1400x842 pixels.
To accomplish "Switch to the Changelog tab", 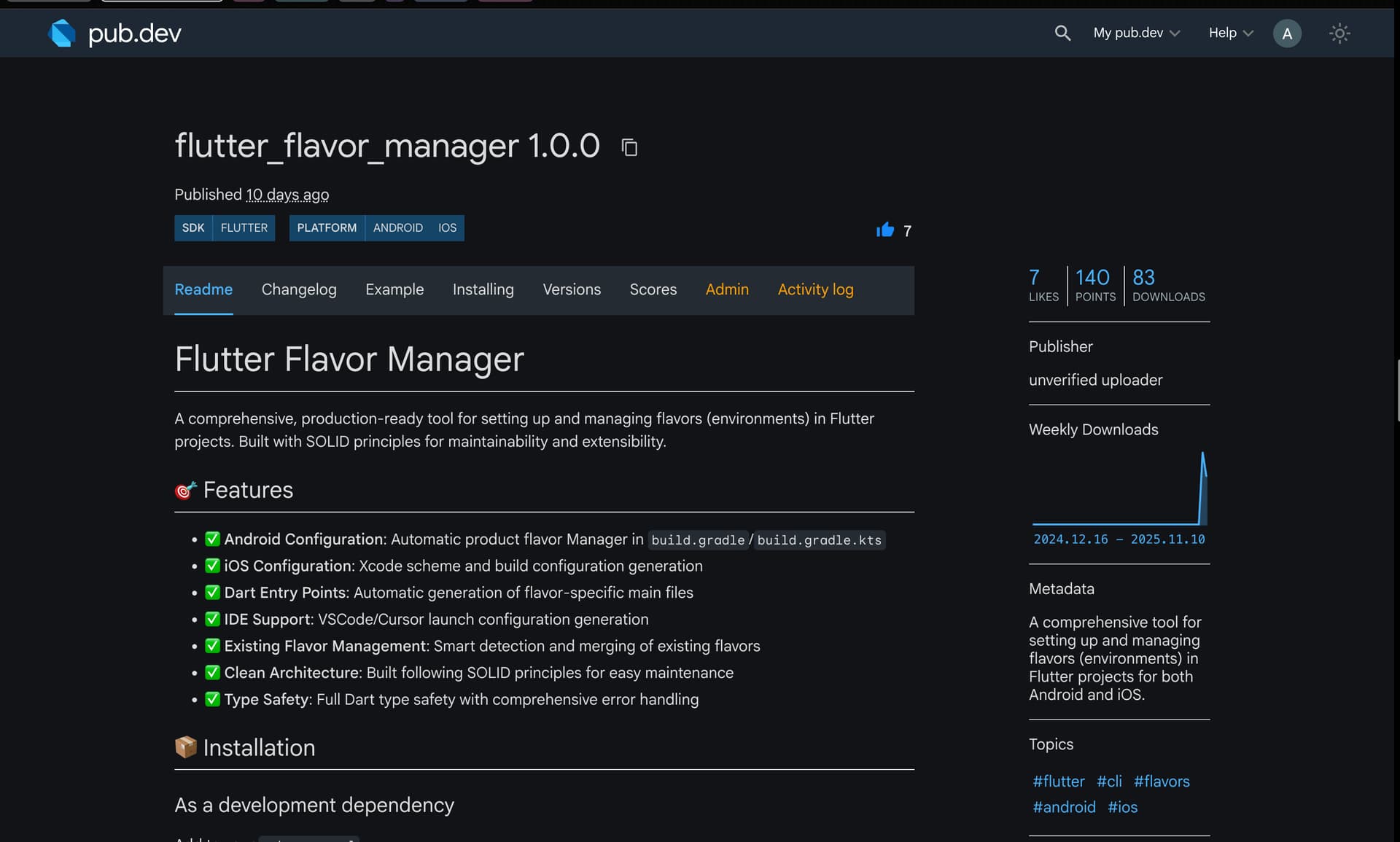I will coord(299,289).
